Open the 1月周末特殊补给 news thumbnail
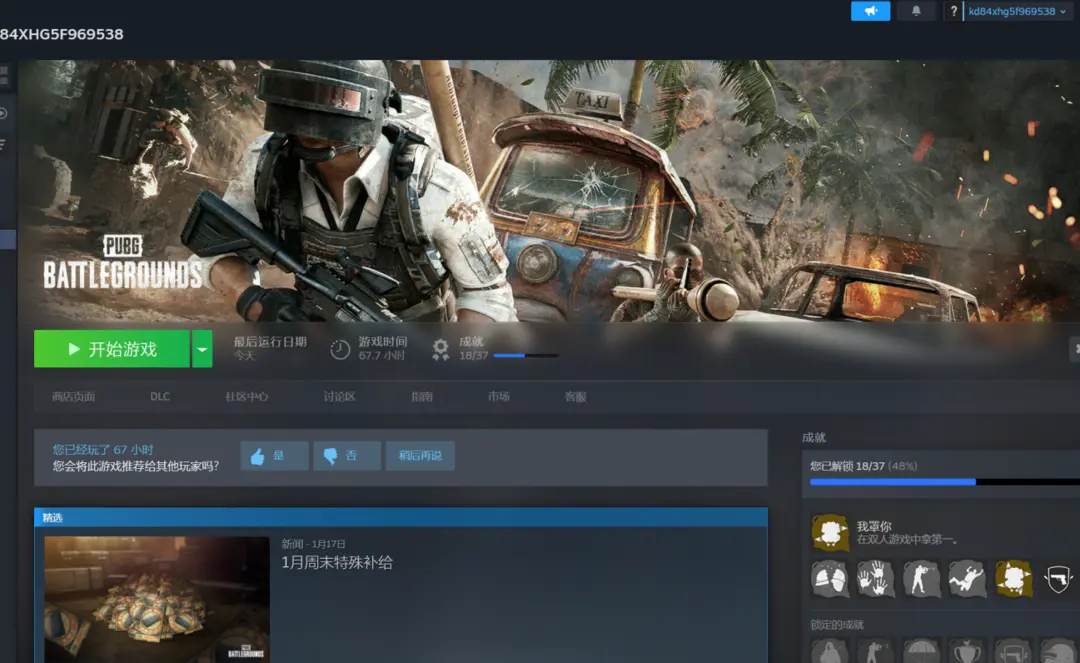Viewport: 1080px width, 663px height. (157, 598)
